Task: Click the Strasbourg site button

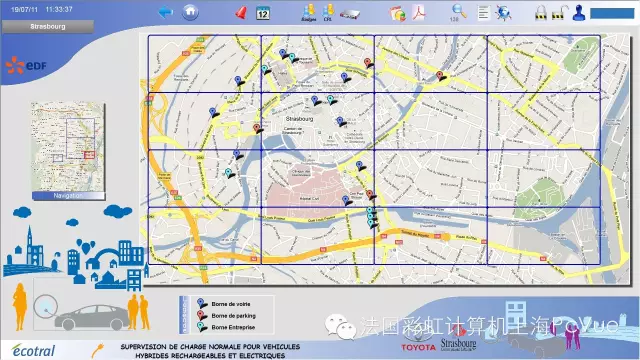Action: click(x=48, y=27)
